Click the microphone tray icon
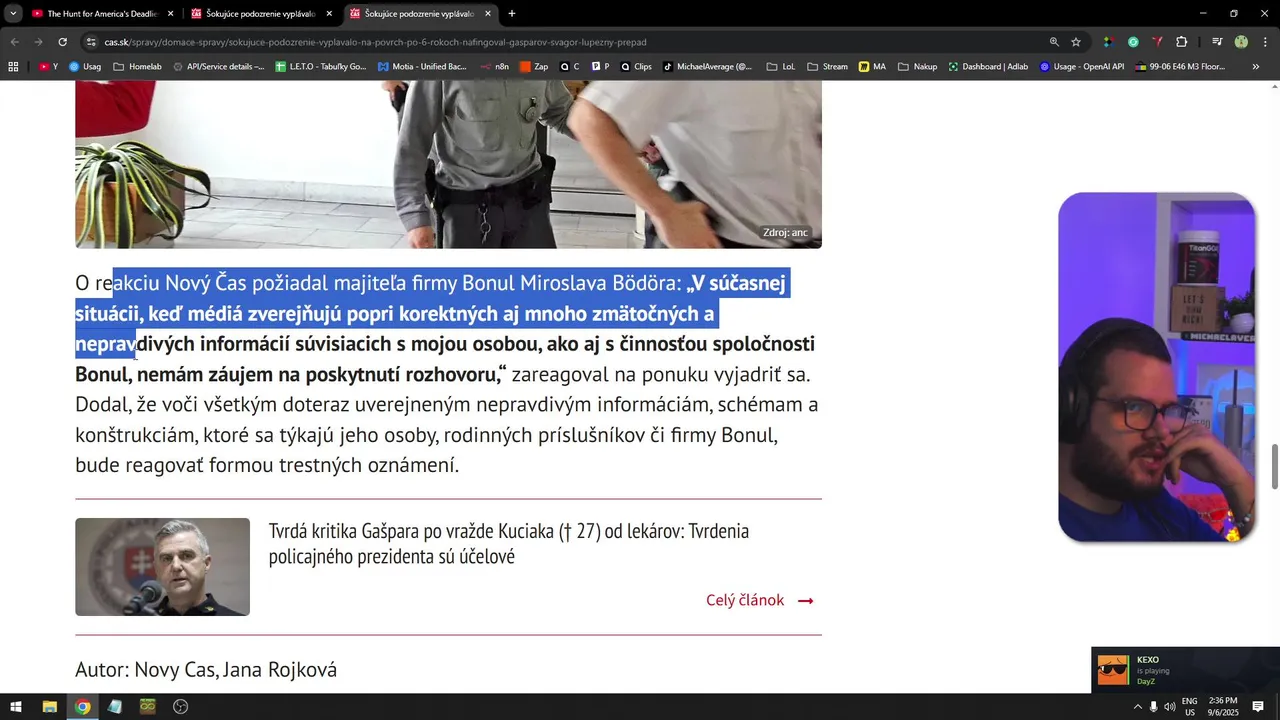The width and height of the screenshot is (1280, 720). (x=1154, y=706)
